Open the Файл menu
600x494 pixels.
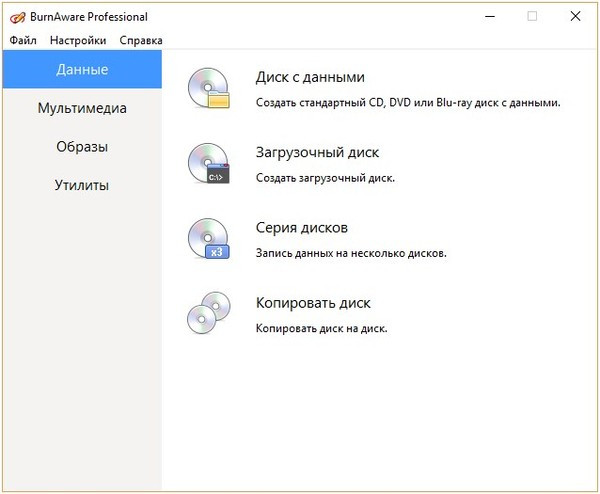(23, 40)
